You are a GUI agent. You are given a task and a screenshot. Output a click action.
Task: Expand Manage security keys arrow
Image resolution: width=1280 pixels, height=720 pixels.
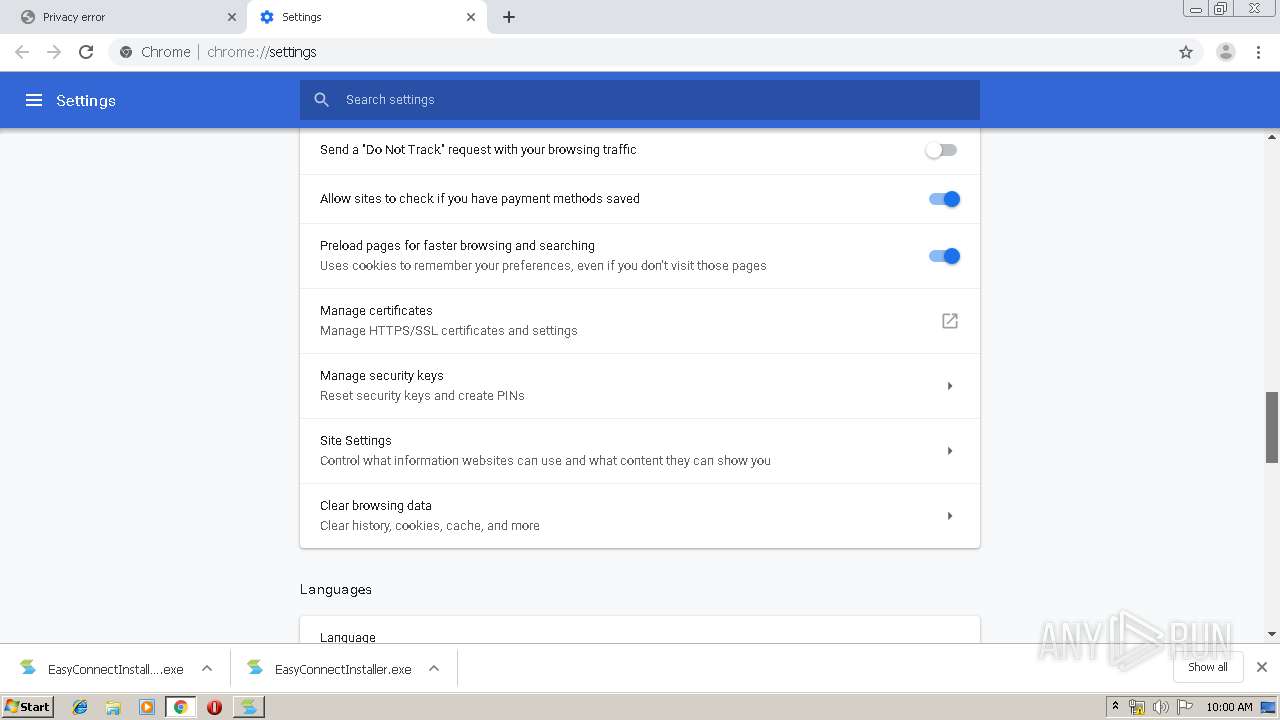(950, 386)
